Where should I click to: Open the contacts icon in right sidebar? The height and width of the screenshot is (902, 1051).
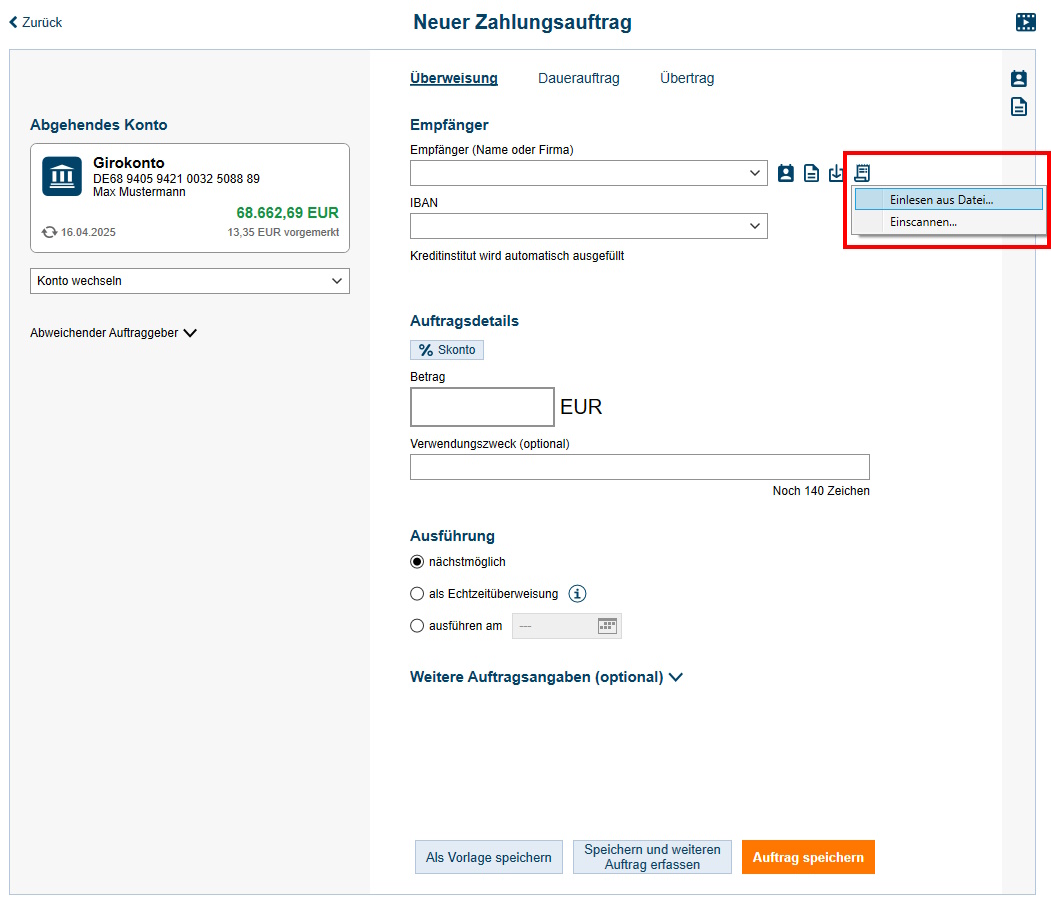pos(1018,79)
